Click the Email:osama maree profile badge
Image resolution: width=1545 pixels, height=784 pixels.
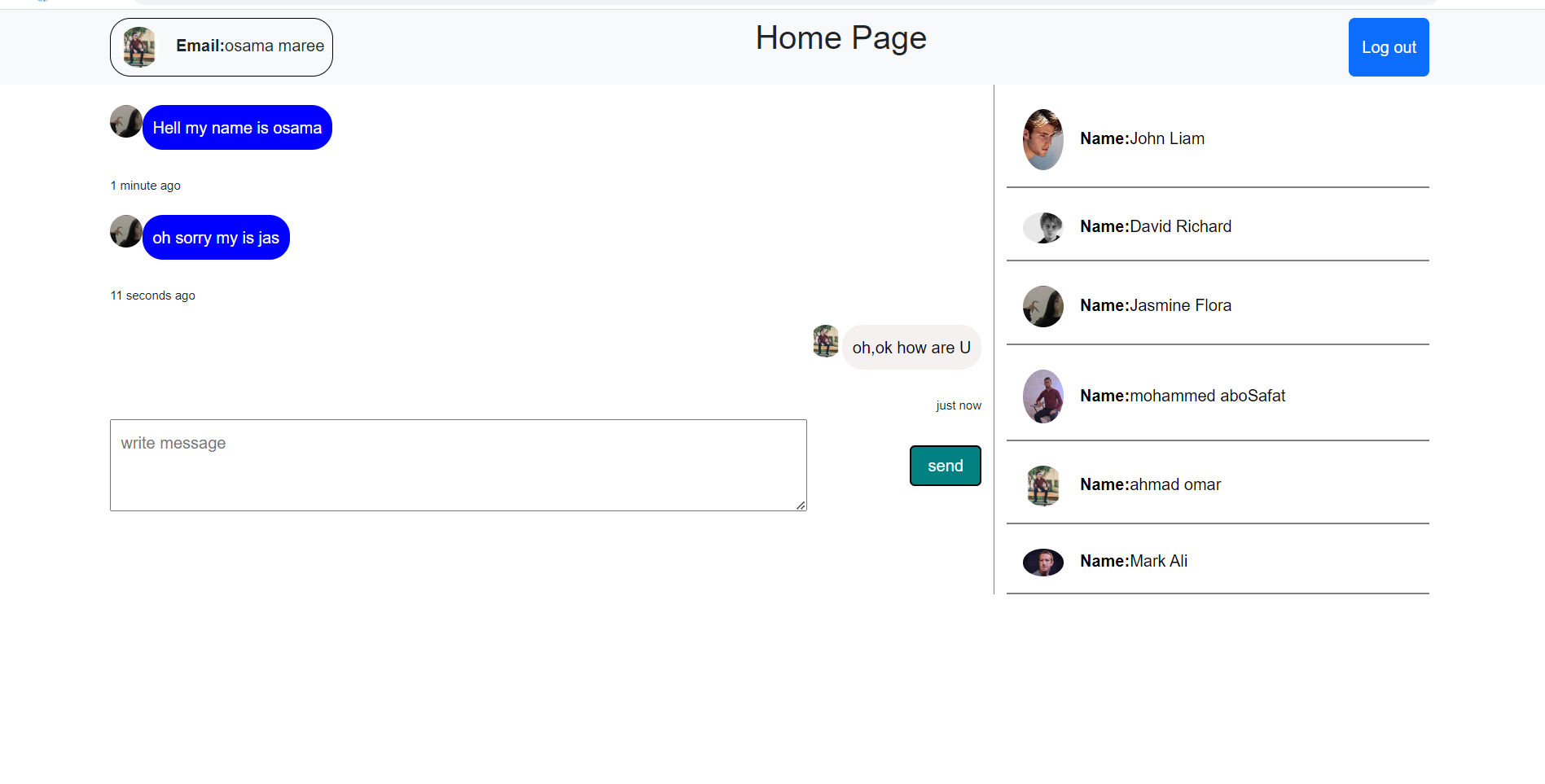tap(221, 46)
